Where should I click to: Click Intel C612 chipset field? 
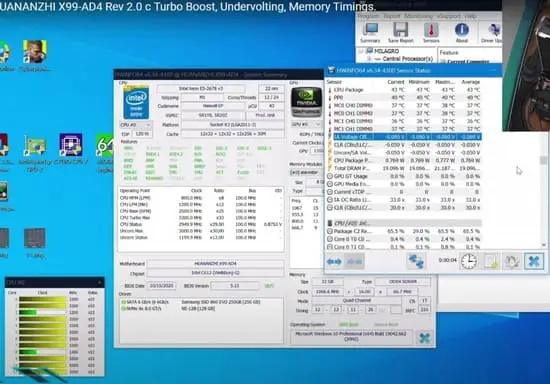[x=215, y=273]
